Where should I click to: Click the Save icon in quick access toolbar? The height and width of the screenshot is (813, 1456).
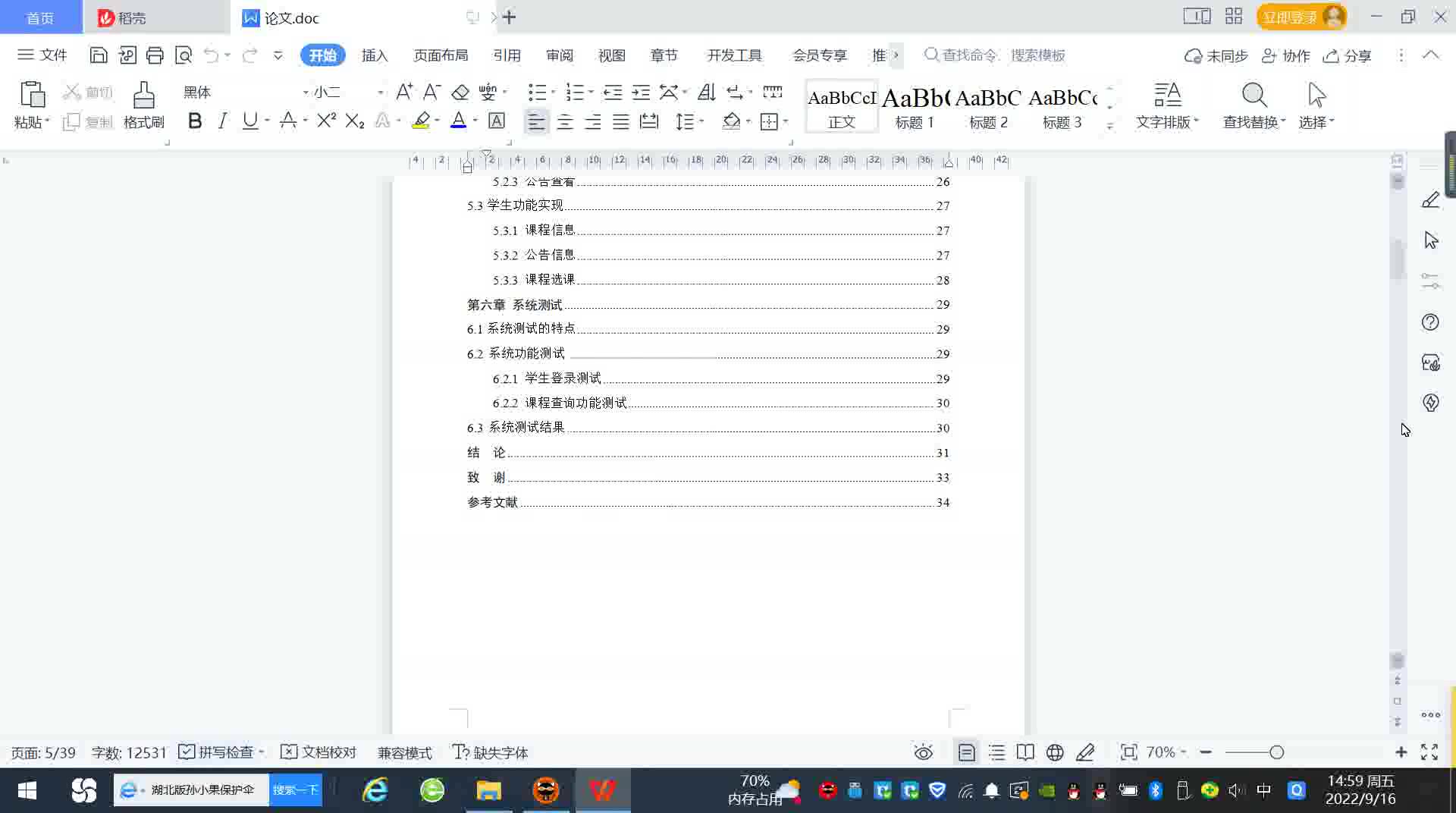(x=98, y=55)
